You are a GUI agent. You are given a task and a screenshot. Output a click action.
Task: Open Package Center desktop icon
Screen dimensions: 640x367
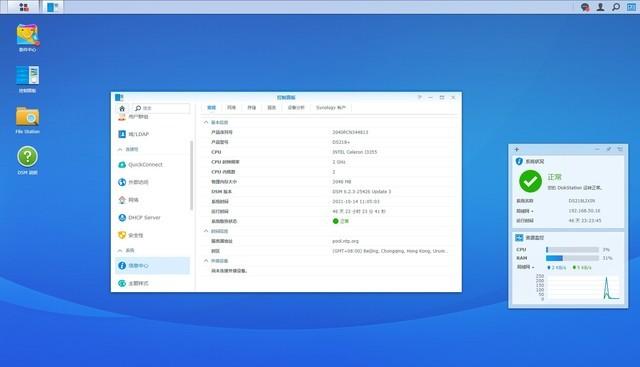point(27,38)
